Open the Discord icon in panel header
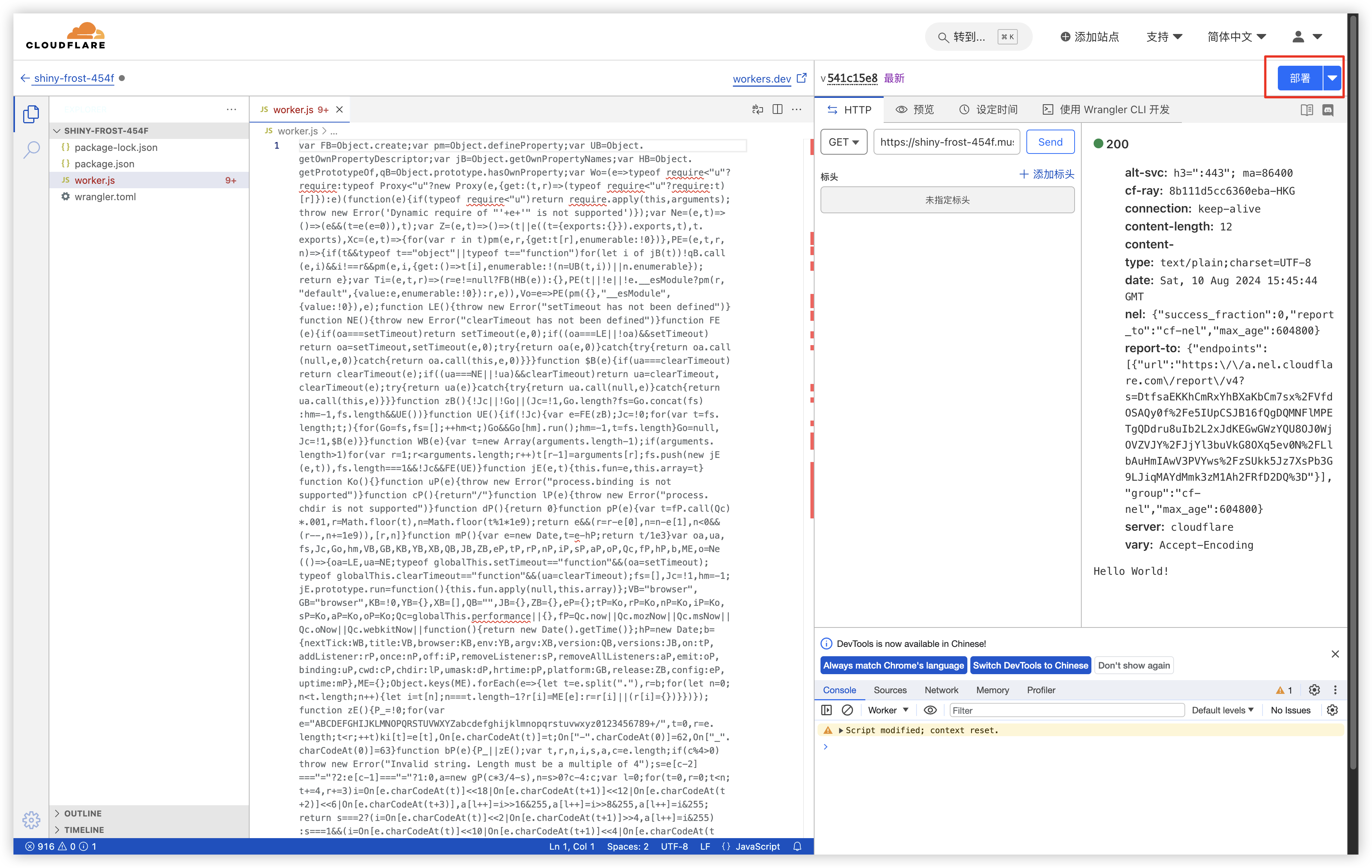Viewport: 1372px width, 868px height. (x=1328, y=110)
